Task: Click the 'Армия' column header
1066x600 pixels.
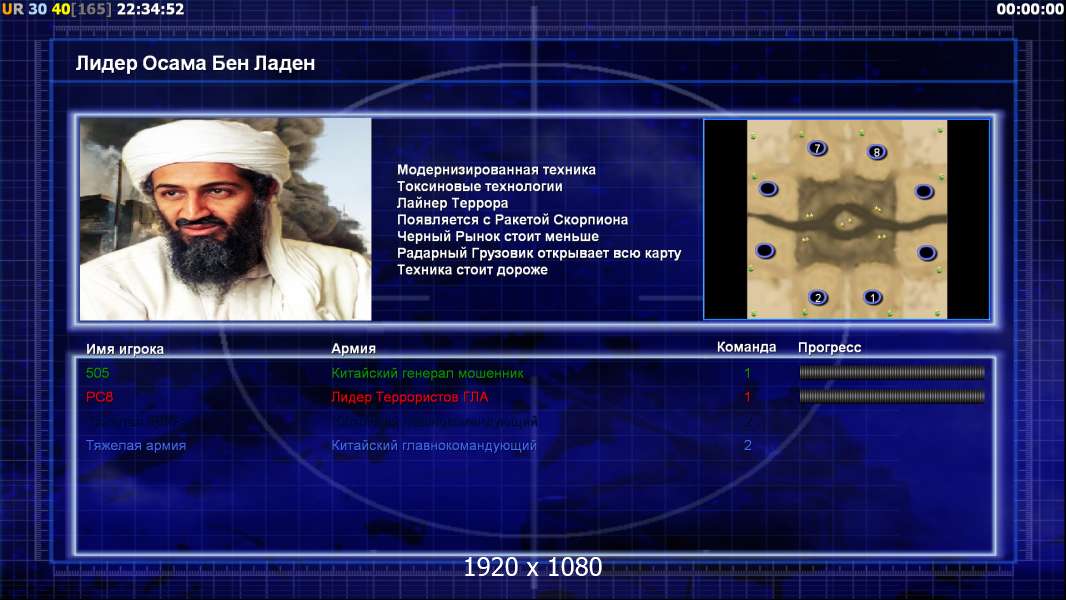Action: point(354,348)
